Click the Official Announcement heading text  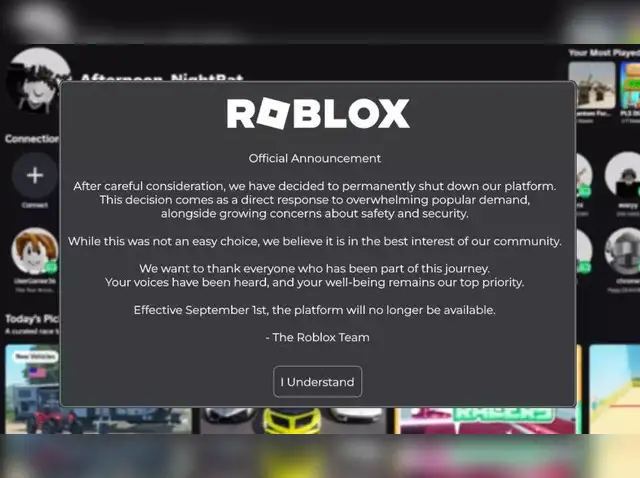pyautogui.click(x=315, y=158)
